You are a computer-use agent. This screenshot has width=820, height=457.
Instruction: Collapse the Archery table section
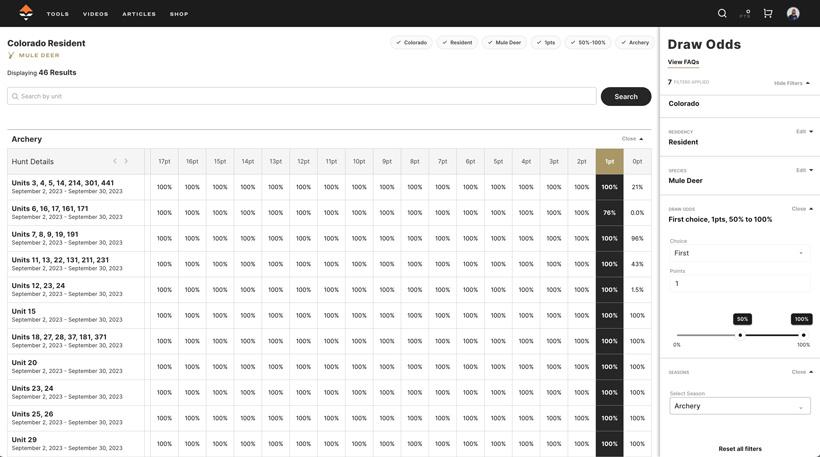pos(633,139)
